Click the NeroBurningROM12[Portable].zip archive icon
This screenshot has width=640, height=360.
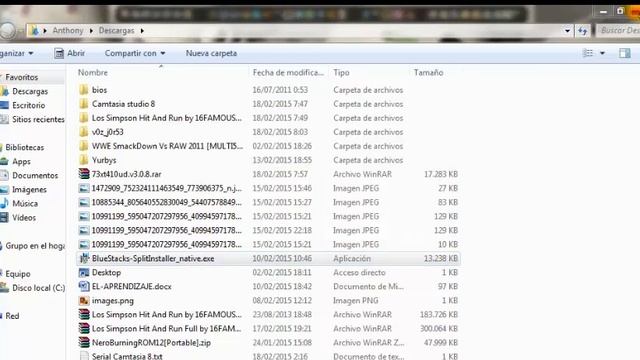click(84, 342)
